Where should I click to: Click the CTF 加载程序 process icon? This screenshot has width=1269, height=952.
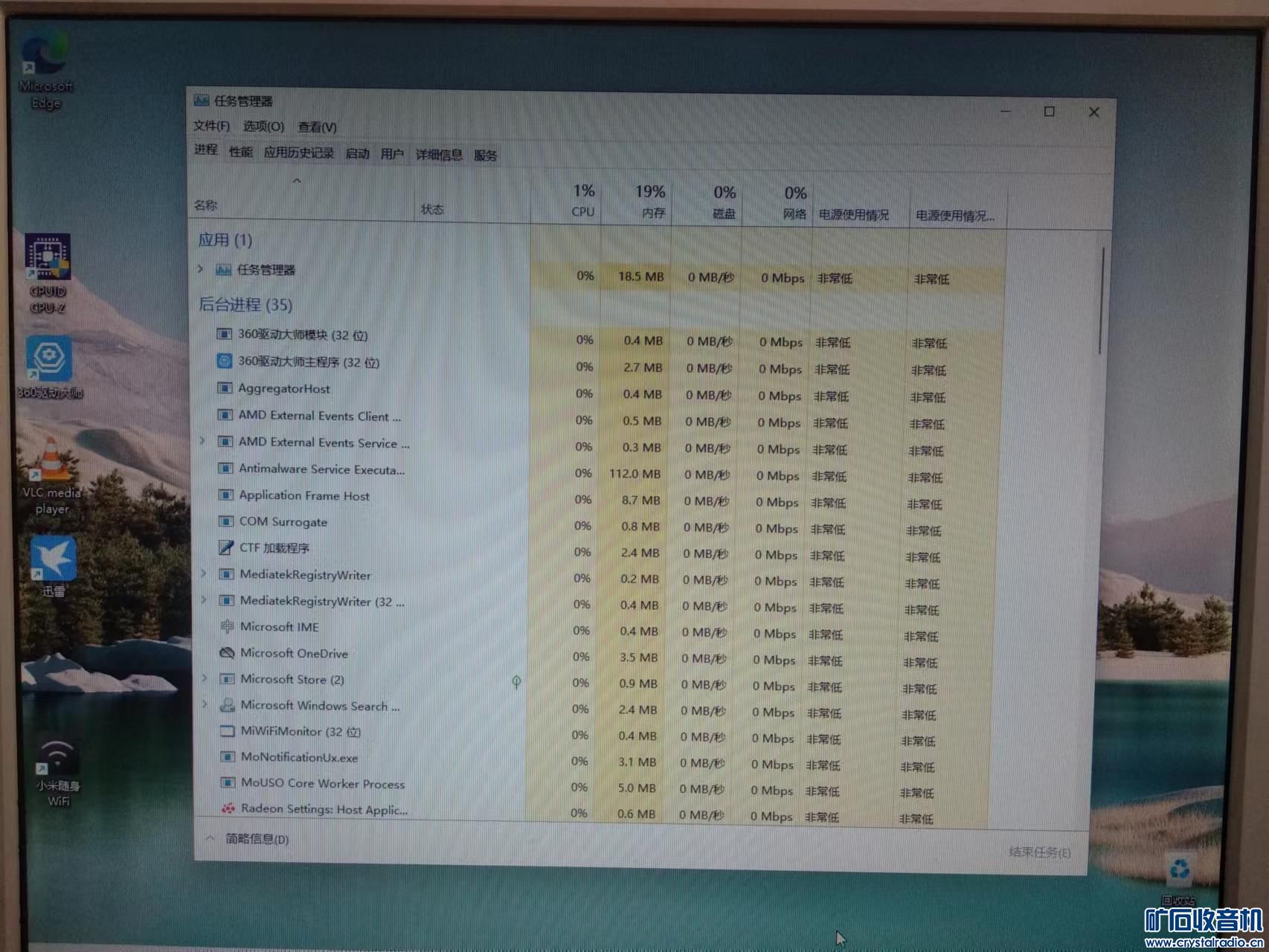click(225, 547)
